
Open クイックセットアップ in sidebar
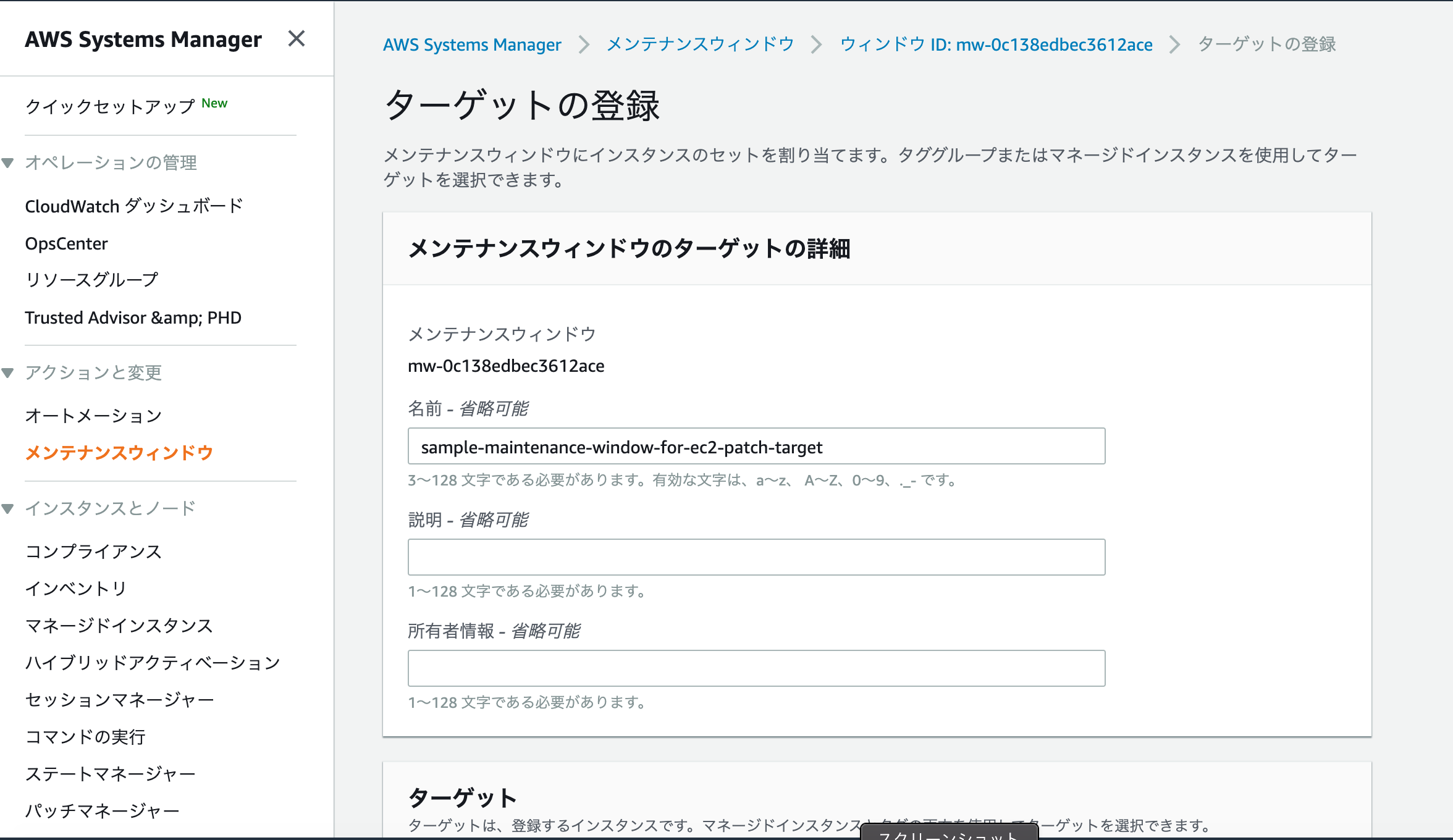(x=110, y=106)
